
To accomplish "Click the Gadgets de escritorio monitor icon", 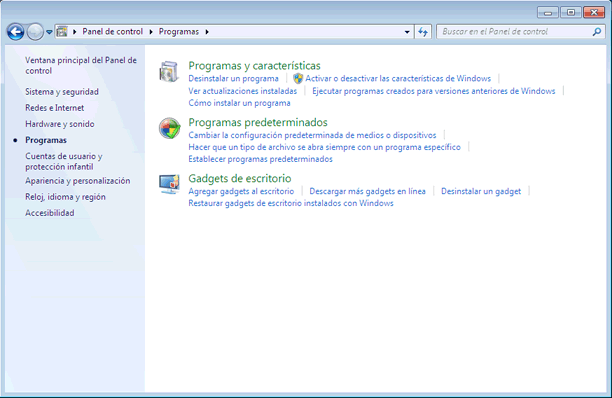I will (x=169, y=184).
